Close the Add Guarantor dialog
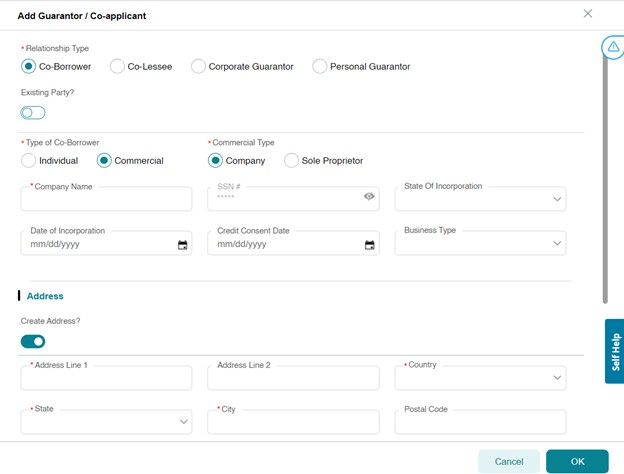 pos(588,14)
